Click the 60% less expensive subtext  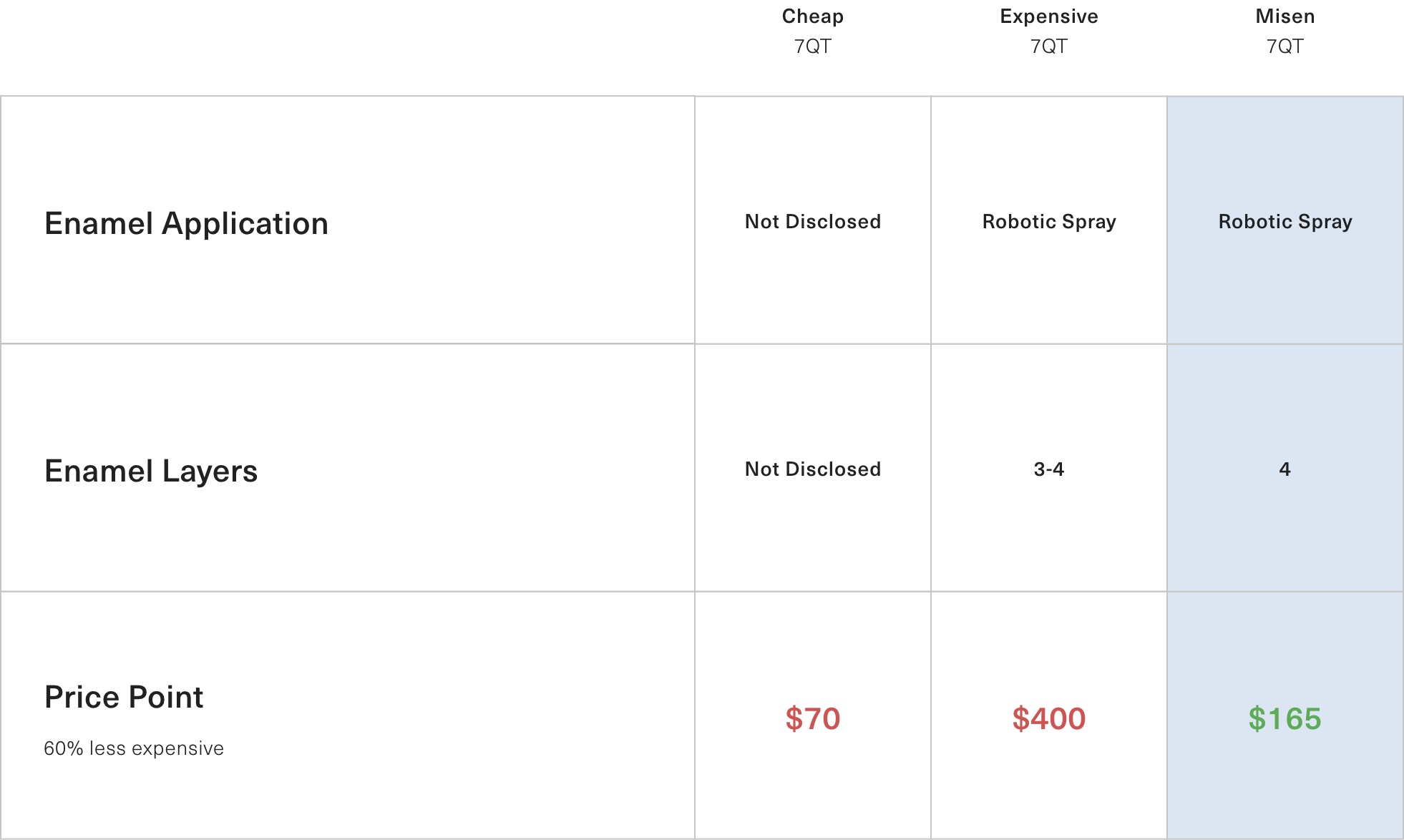[x=134, y=748]
